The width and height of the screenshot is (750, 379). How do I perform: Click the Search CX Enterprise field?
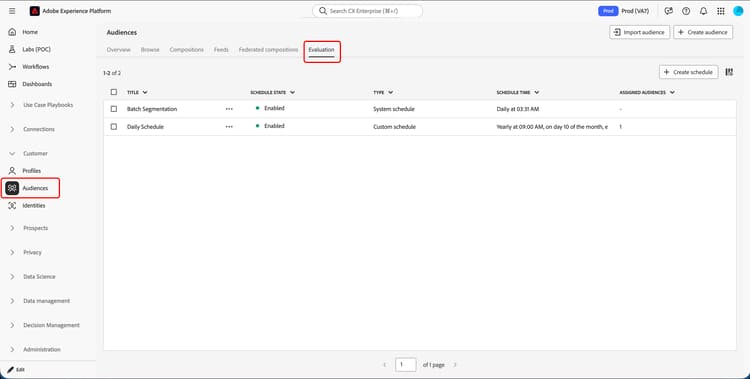pyautogui.click(x=367, y=11)
